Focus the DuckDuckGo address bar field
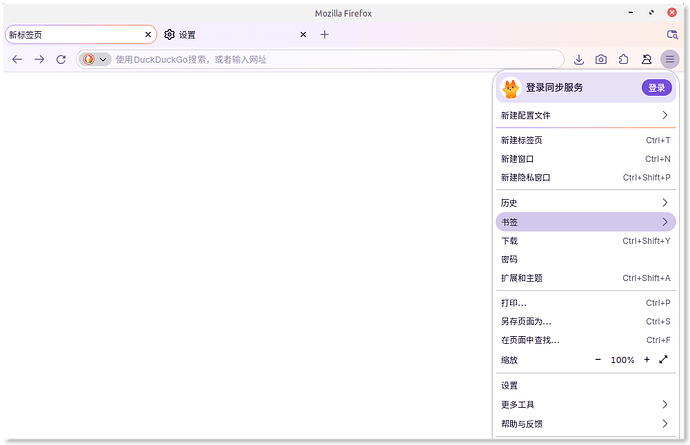The image size is (690, 445). pyautogui.click(x=320, y=59)
